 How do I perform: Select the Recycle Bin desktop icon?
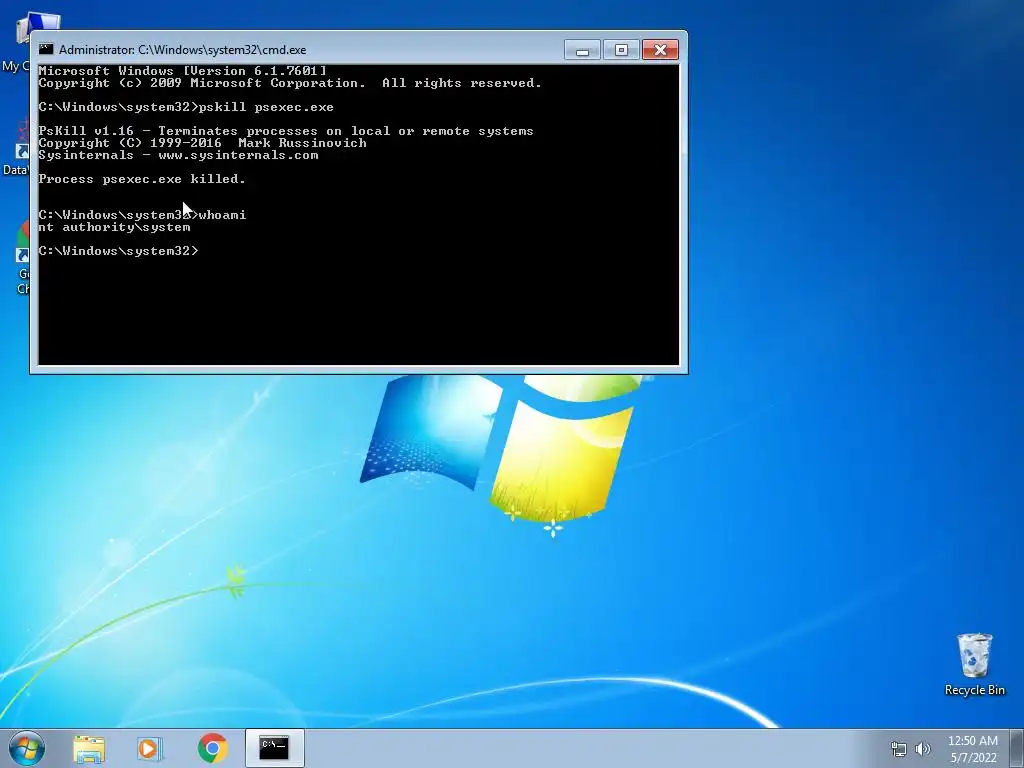974,664
